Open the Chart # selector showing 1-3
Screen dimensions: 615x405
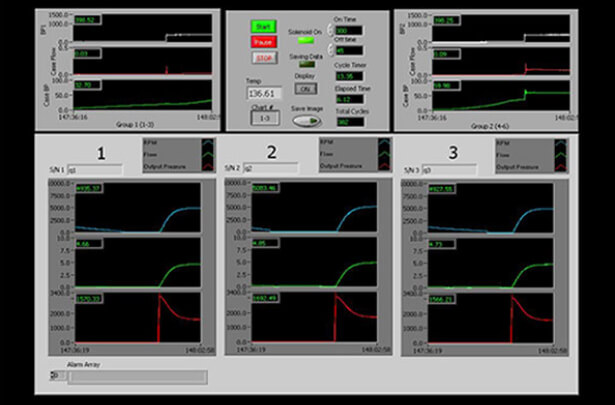(x=265, y=118)
